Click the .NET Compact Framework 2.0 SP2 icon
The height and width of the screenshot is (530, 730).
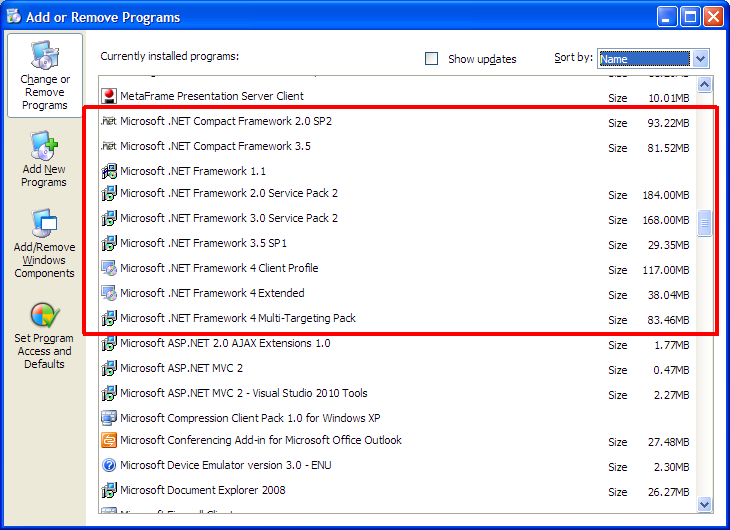[109, 122]
